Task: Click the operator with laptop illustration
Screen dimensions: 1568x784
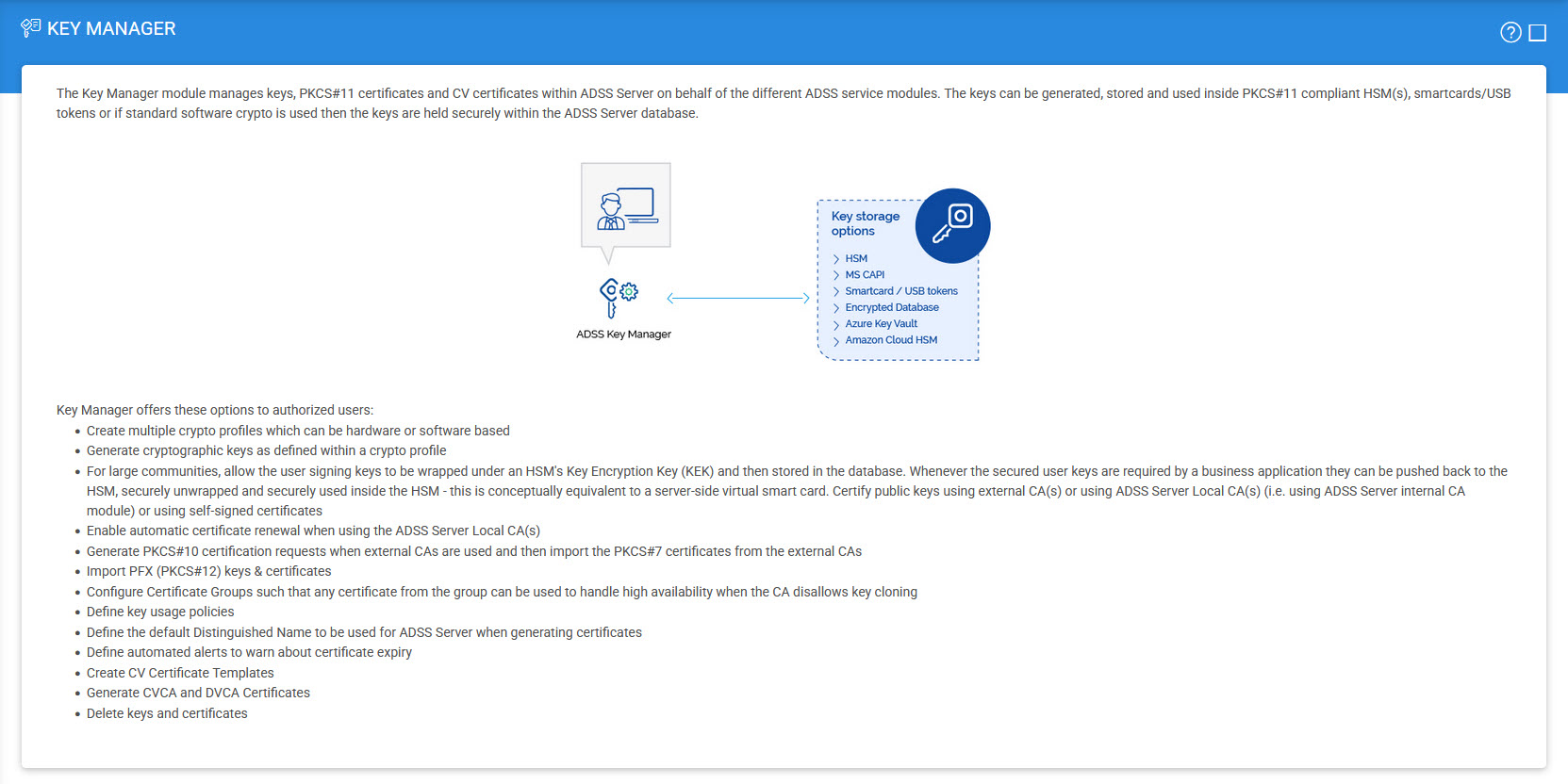Action: [x=626, y=207]
